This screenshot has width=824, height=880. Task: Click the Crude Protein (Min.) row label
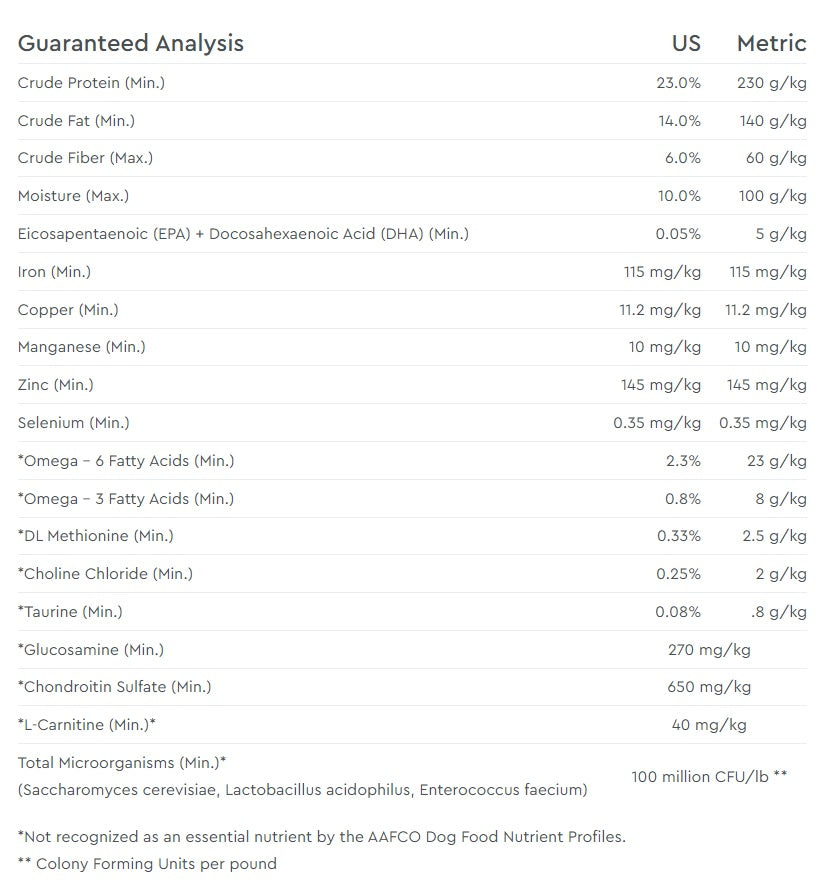(x=91, y=83)
